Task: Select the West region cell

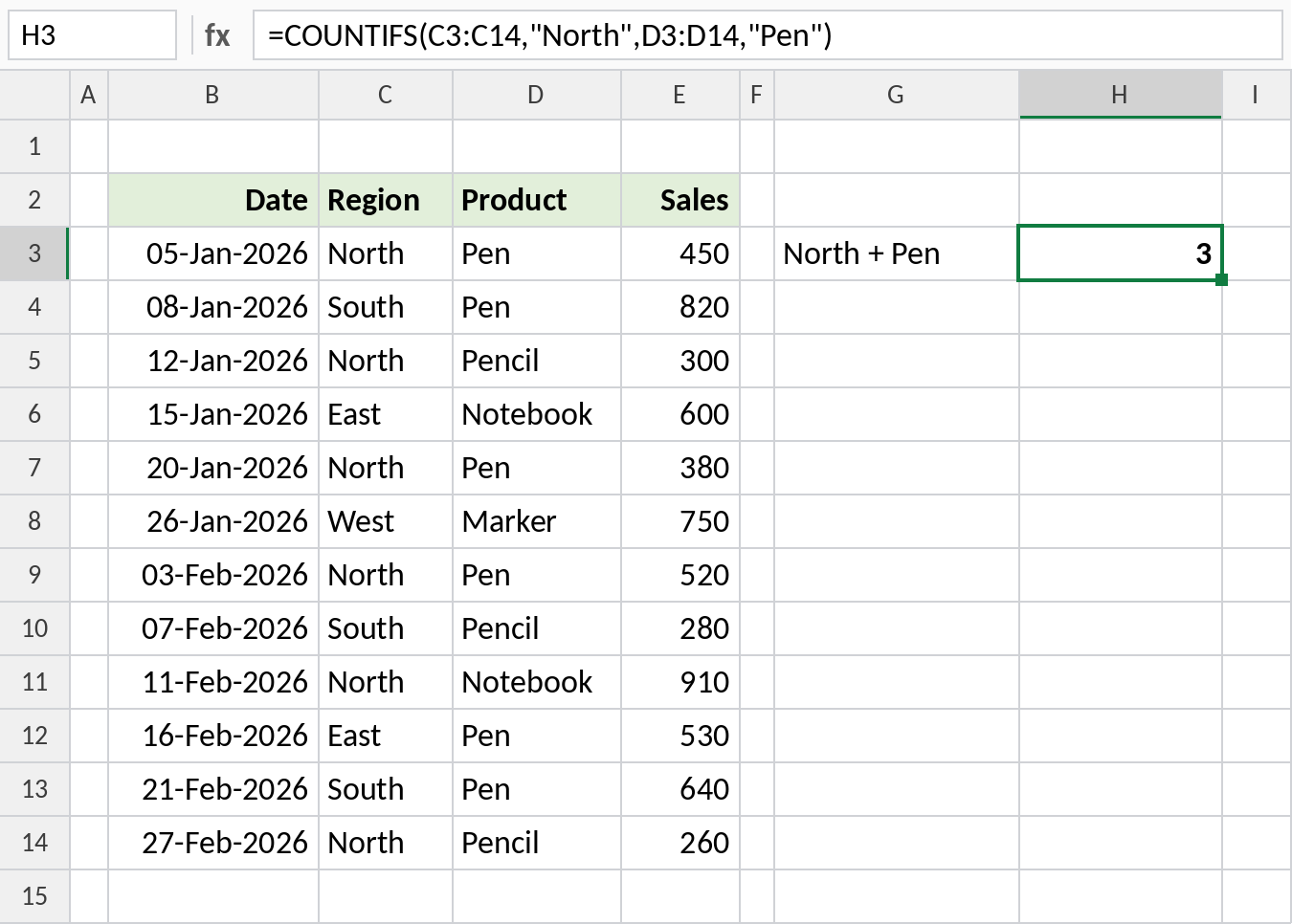Action: point(386,521)
